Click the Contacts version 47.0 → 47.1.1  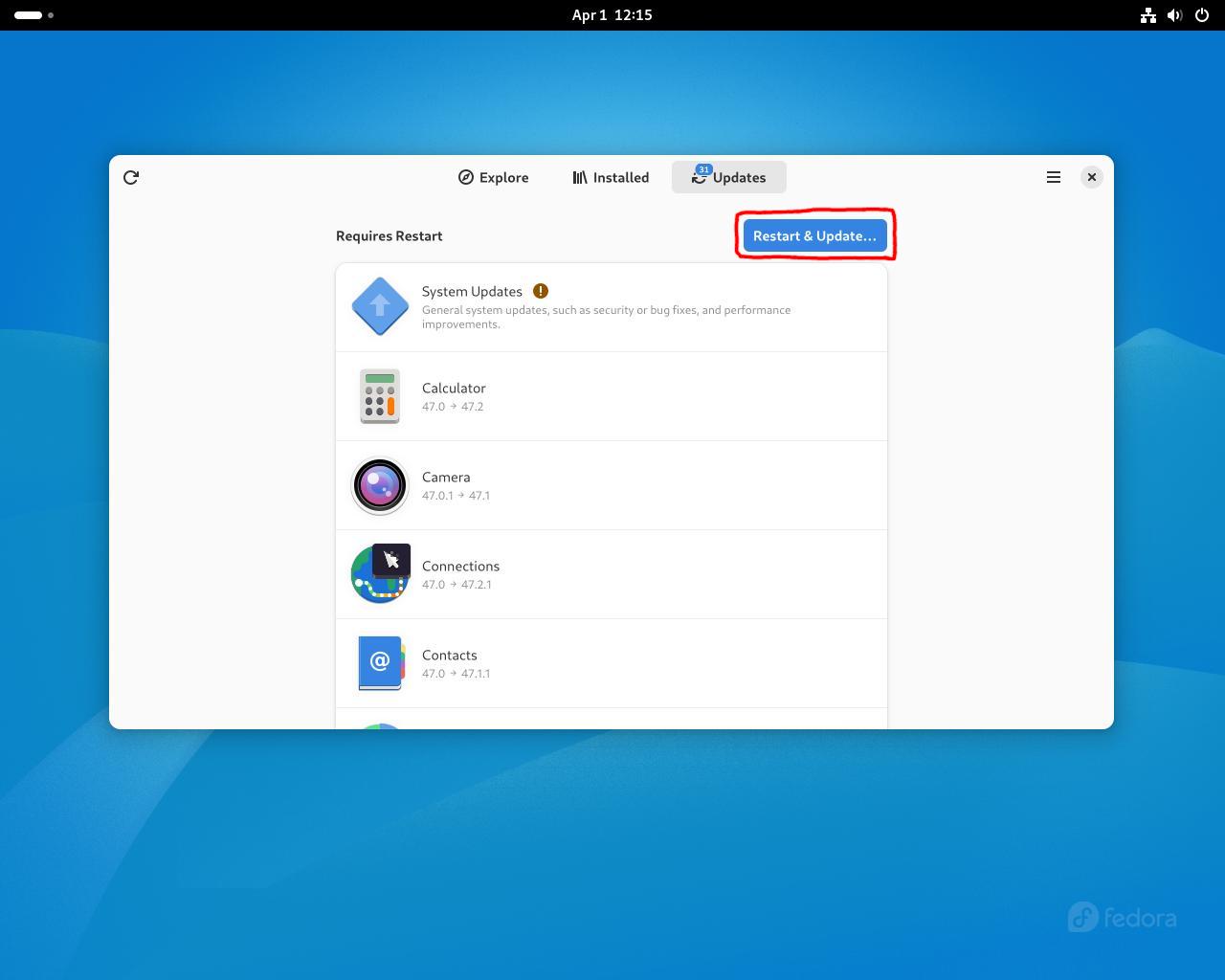click(456, 674)
